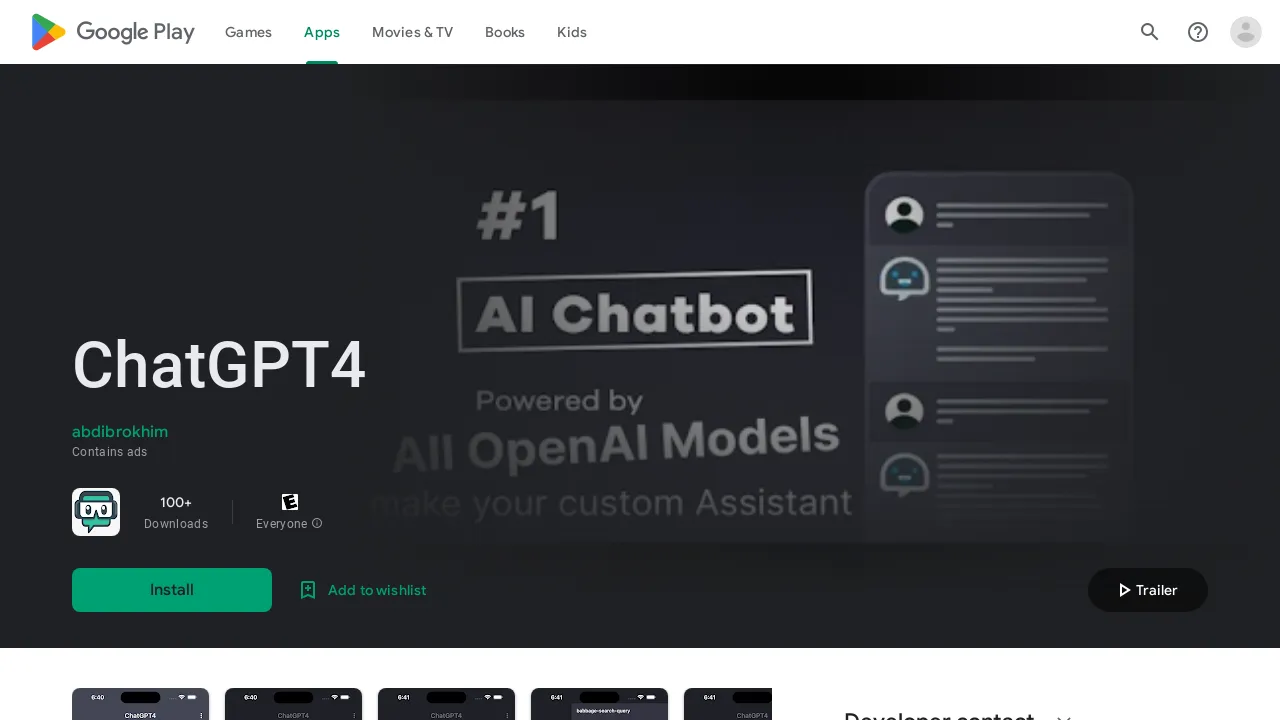Click the Everyone content rating info icon
1280x720 pixels.
coord(317,523)
